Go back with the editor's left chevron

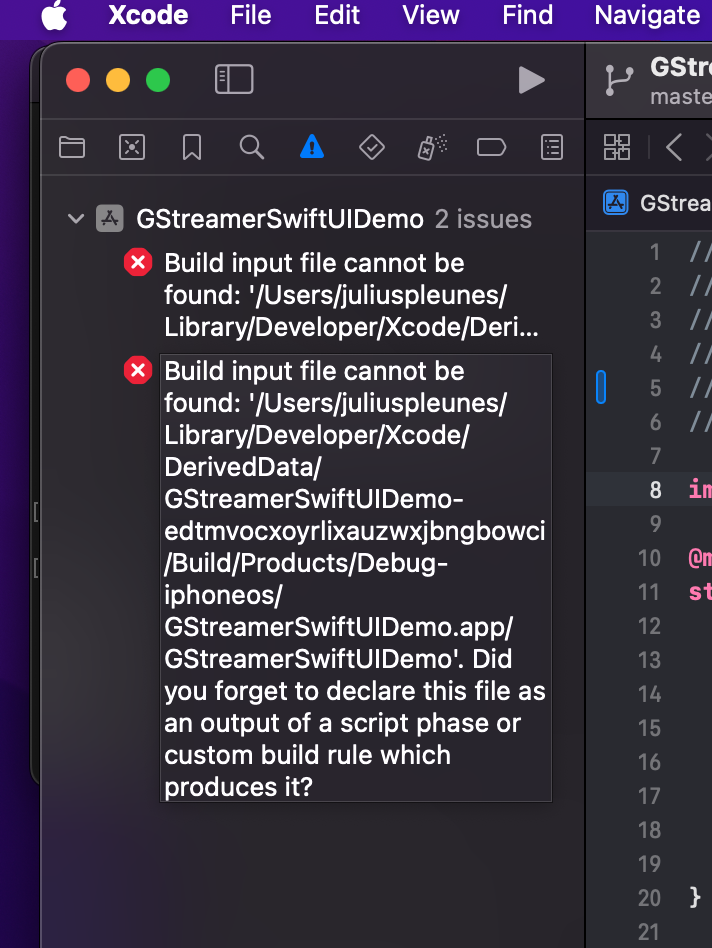click(x=674, y=147)
